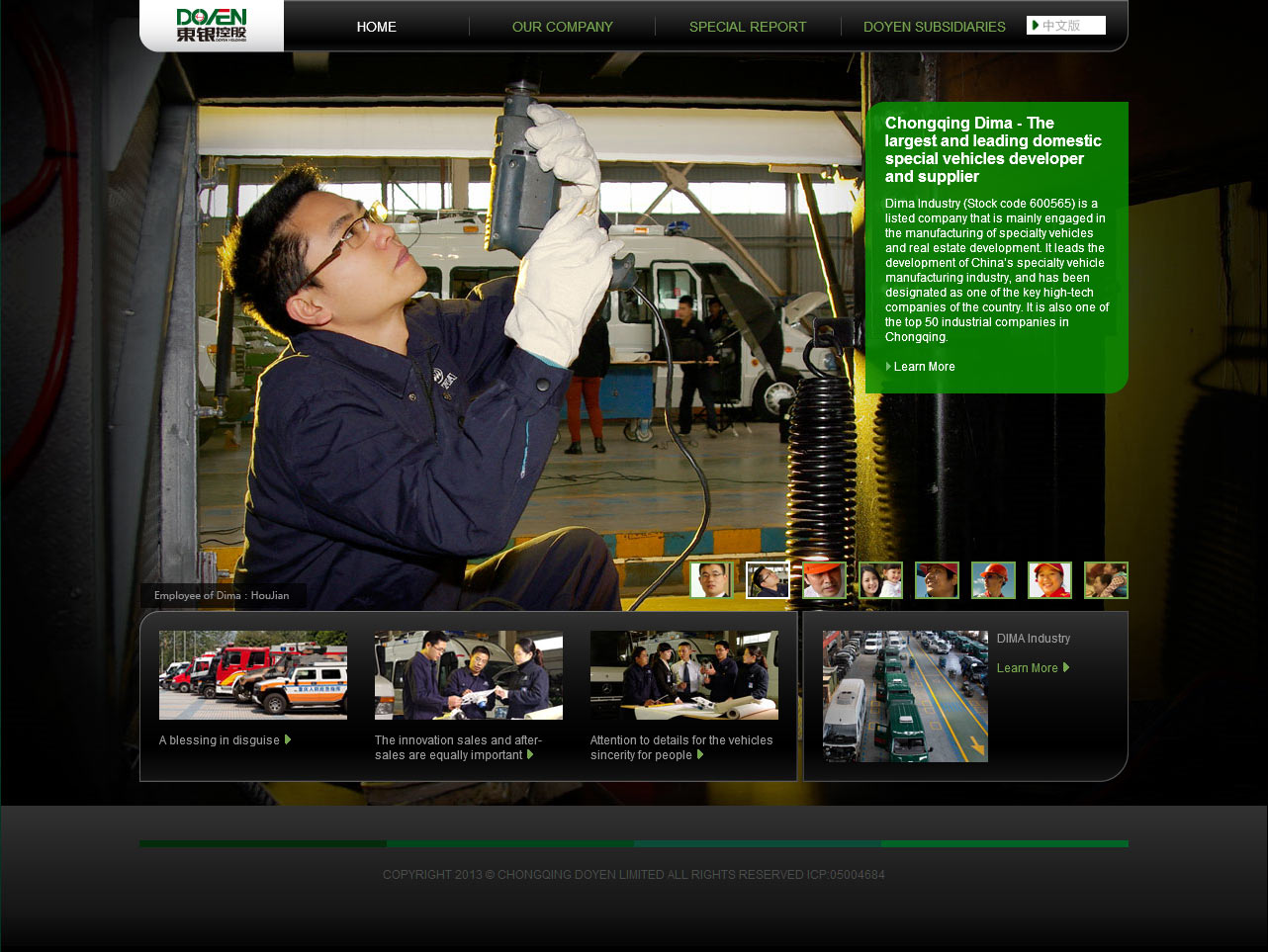1268x952 pixels.
Task: Click the arrow next to DIMA Industry Learn More
Action: coord(1066,667)
